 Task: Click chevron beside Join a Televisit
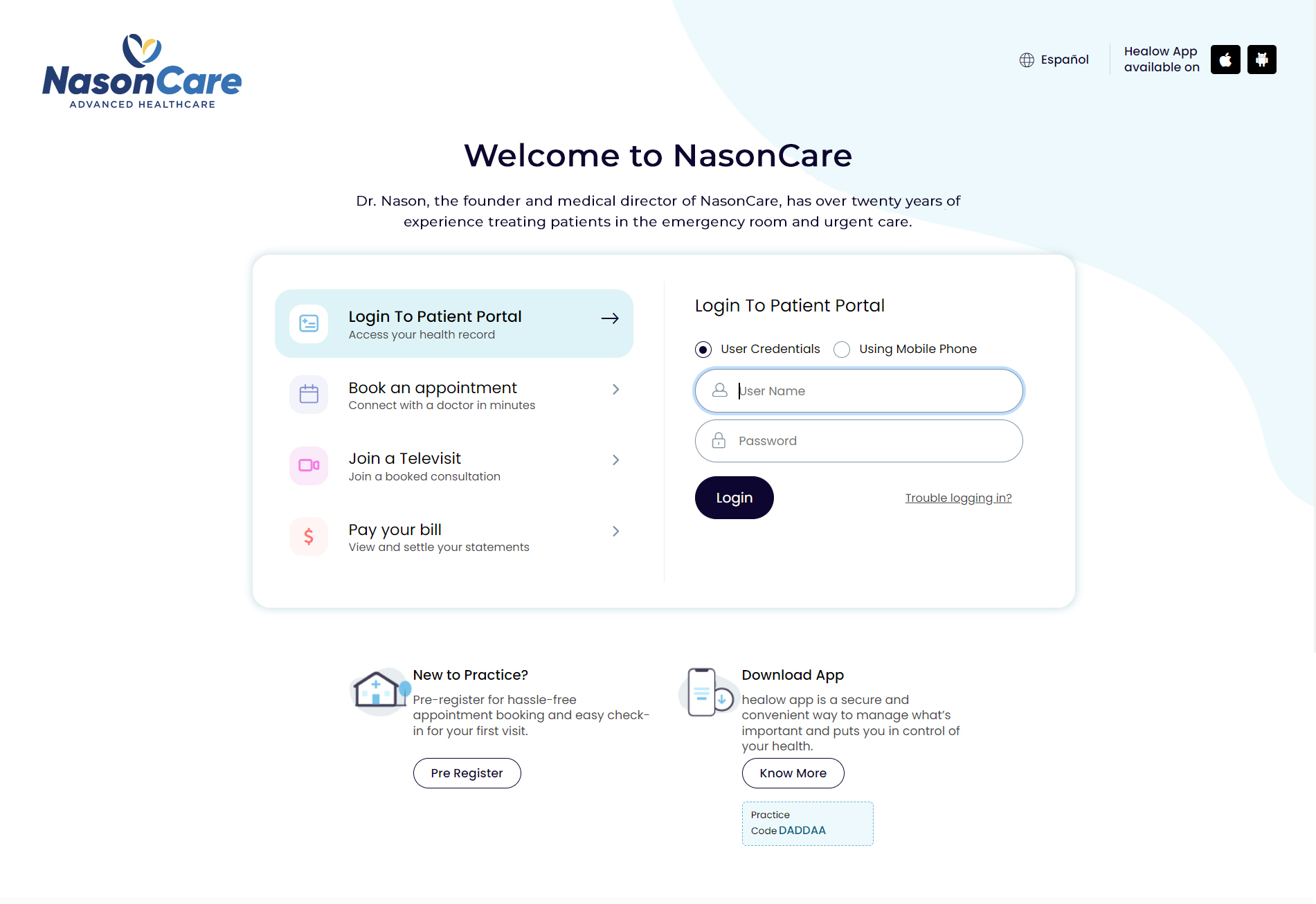pos(615,460)
